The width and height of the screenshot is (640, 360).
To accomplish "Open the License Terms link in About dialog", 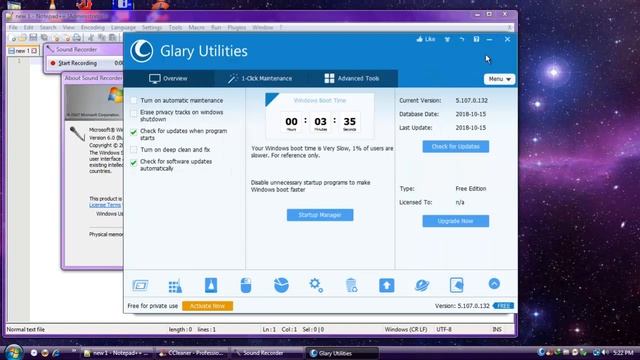I will click(x=105, y=205).
